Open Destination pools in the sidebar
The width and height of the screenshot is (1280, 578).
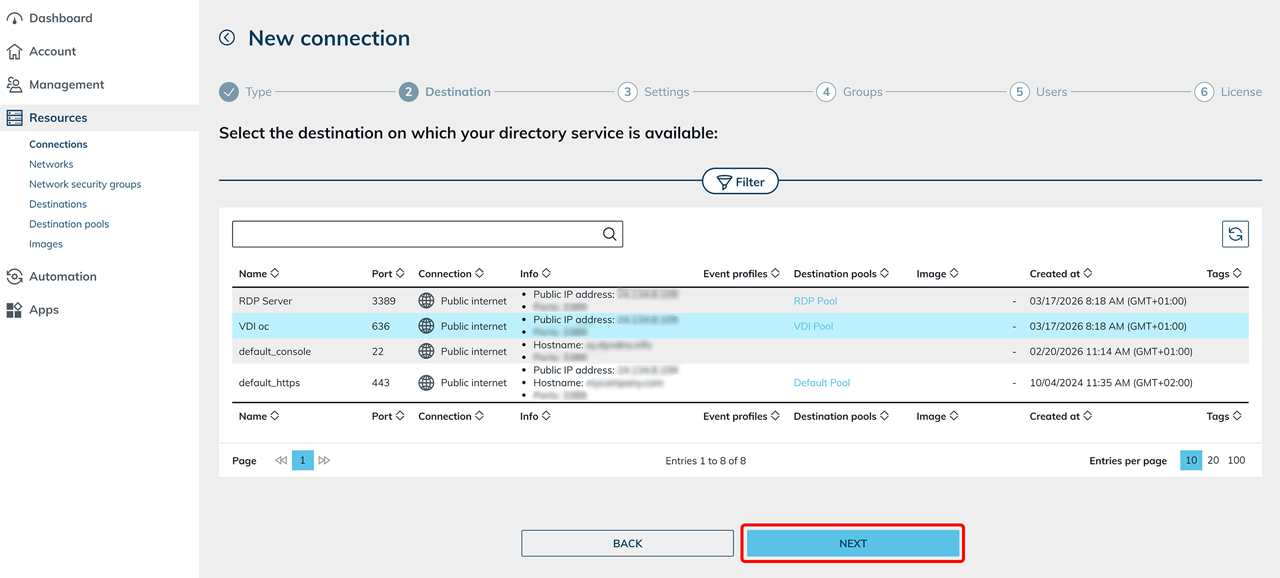click(x=69, y=224)
